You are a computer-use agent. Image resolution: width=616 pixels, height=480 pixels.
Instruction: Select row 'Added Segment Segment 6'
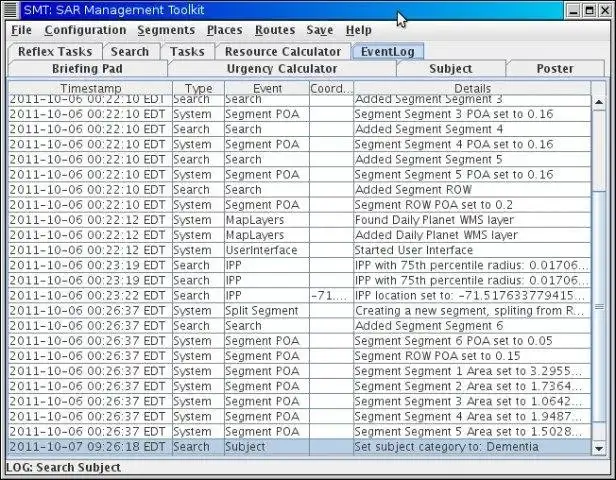point(299,326)
